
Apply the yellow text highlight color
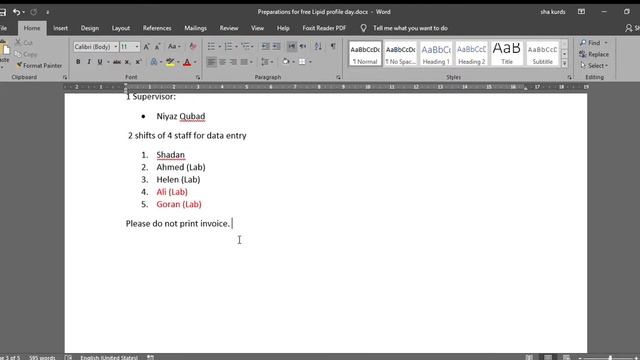click(170, 62)
